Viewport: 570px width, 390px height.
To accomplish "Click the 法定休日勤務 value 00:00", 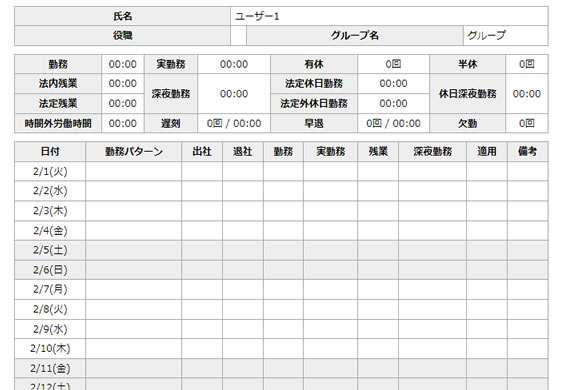I will (x=393, y=84).
